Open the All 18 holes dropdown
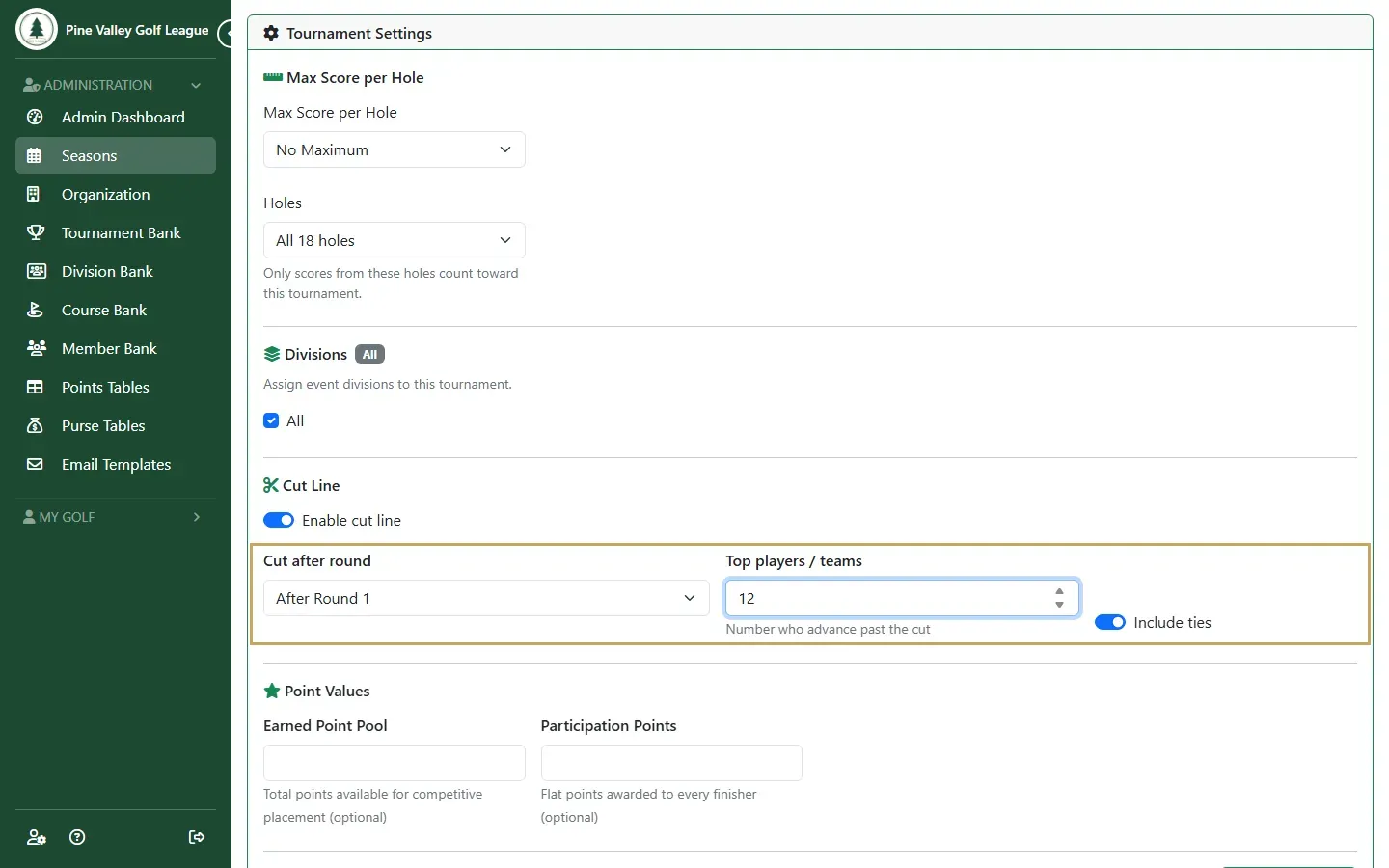1389x868 pixels. tap(395, 240)
